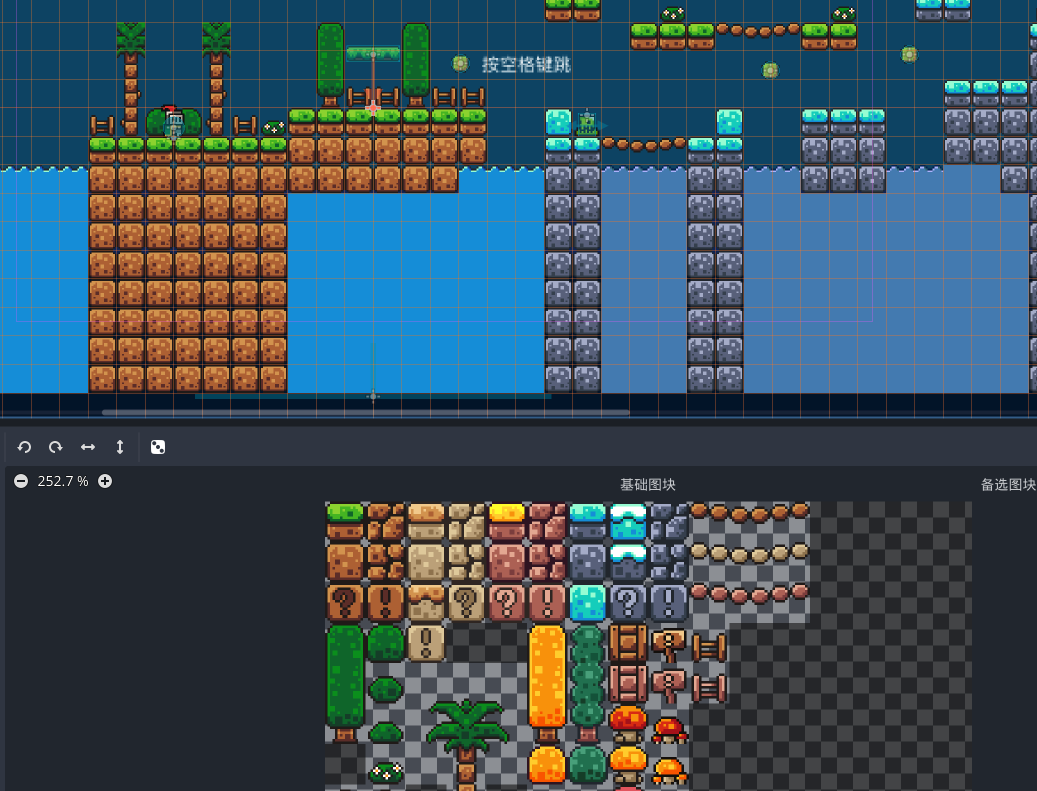Screen dimensions: 1037x791
Task: Pick the tall teal tree tile
Action: [587, 683]
